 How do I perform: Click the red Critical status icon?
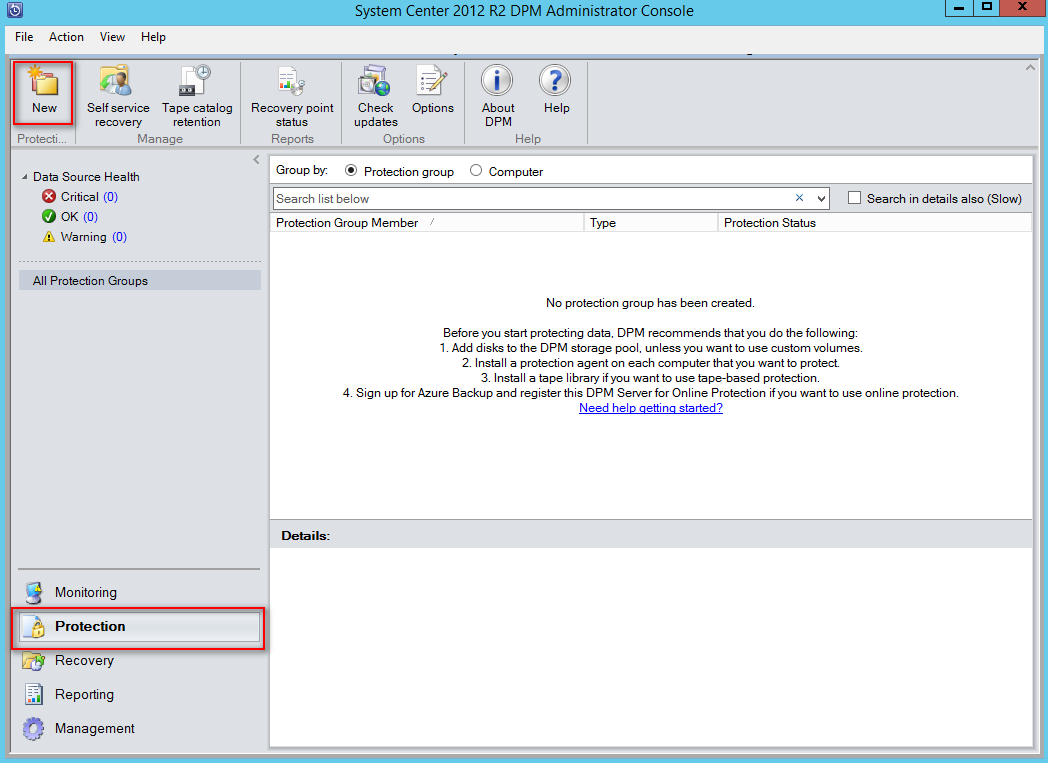point(49,196)
